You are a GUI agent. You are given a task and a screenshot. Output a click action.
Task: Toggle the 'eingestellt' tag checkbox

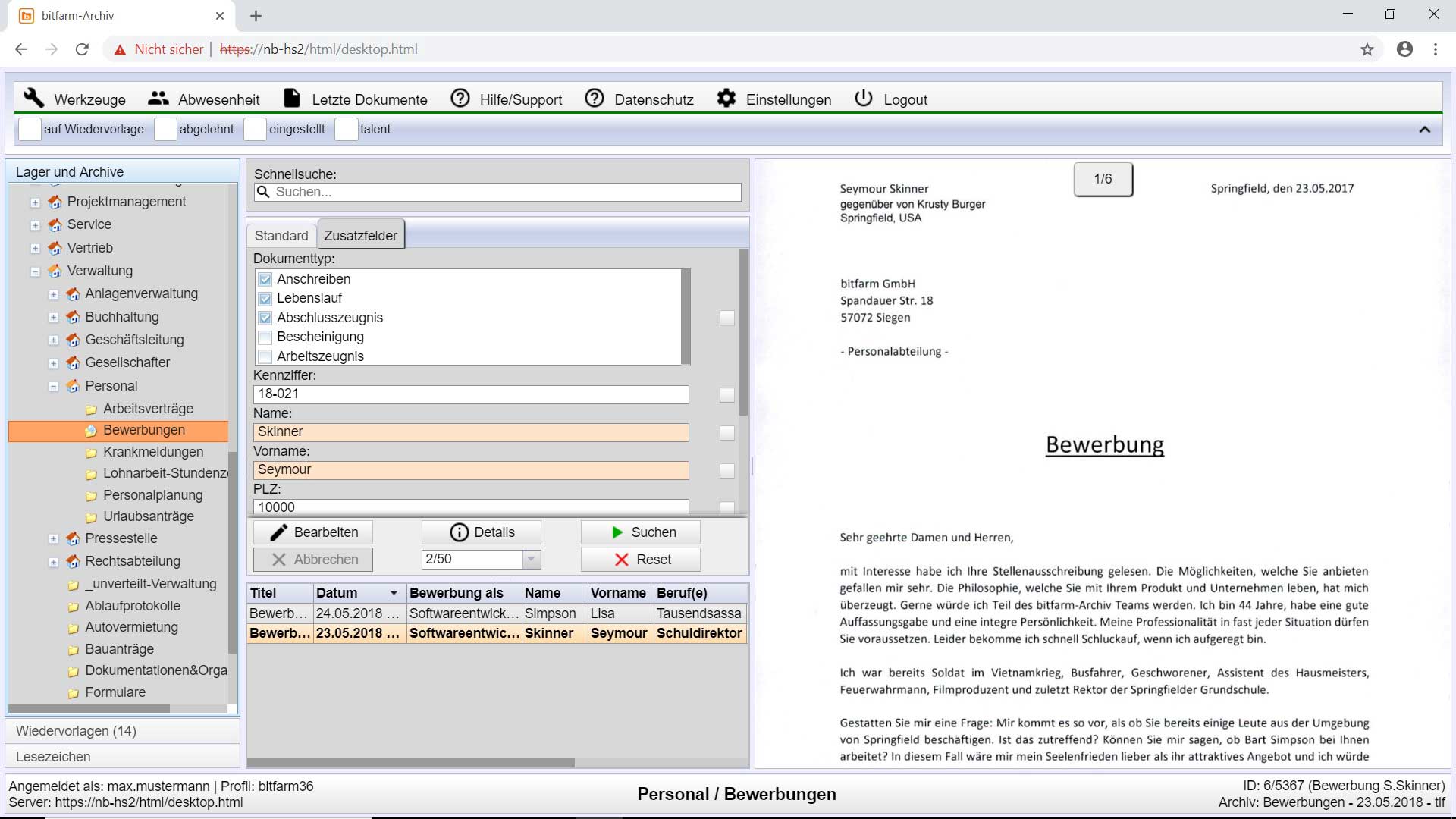click(255, 129)
